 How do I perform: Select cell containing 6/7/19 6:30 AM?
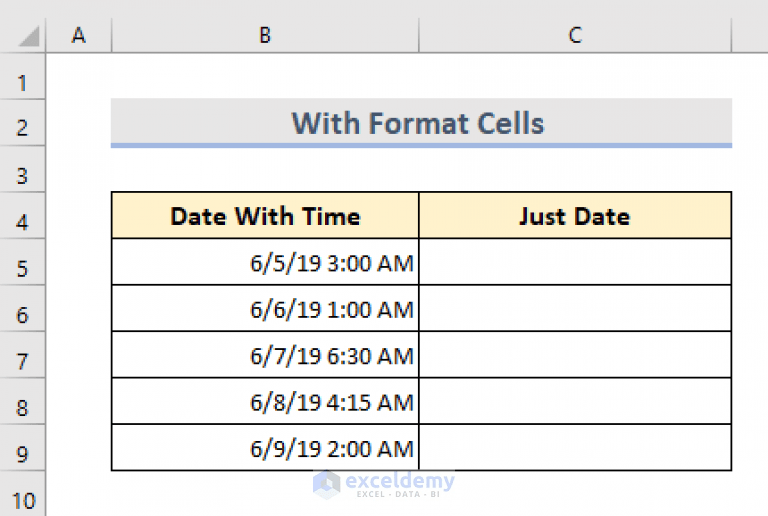click(265, 355)
